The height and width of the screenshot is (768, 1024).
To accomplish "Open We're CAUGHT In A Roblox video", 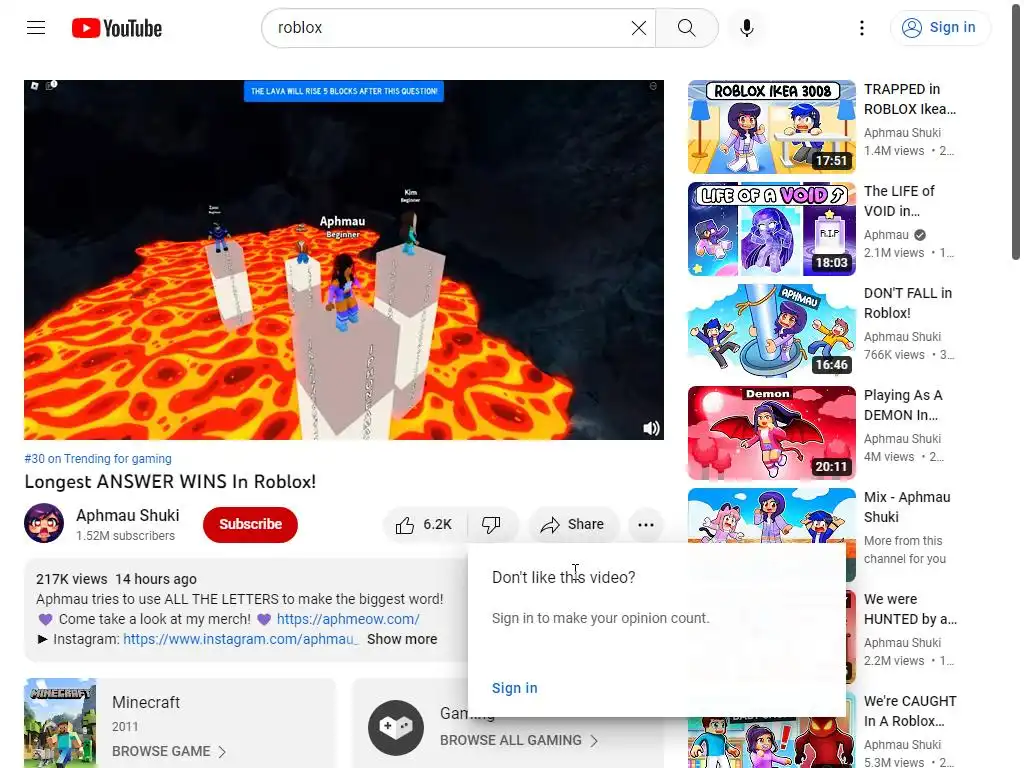I will tap(910, 711).
